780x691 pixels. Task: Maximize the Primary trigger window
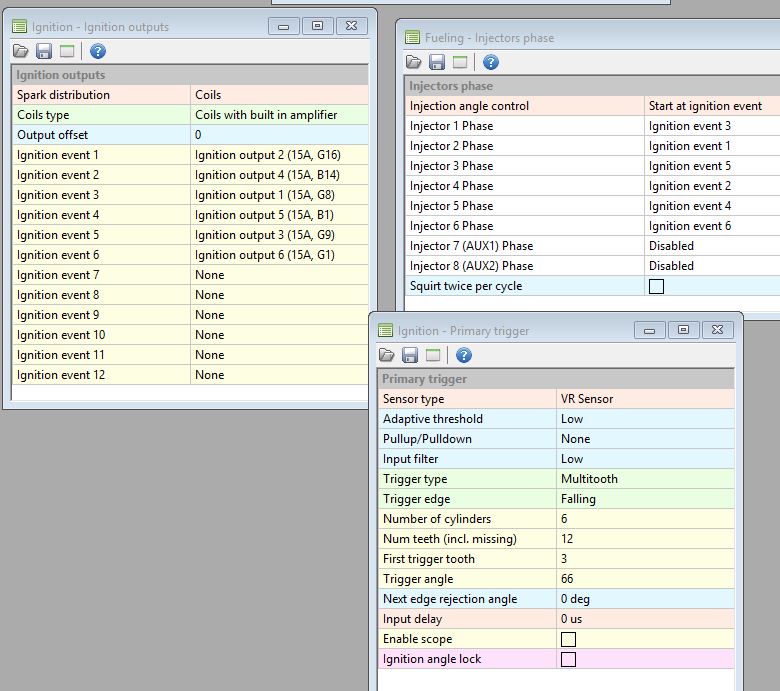683,330
